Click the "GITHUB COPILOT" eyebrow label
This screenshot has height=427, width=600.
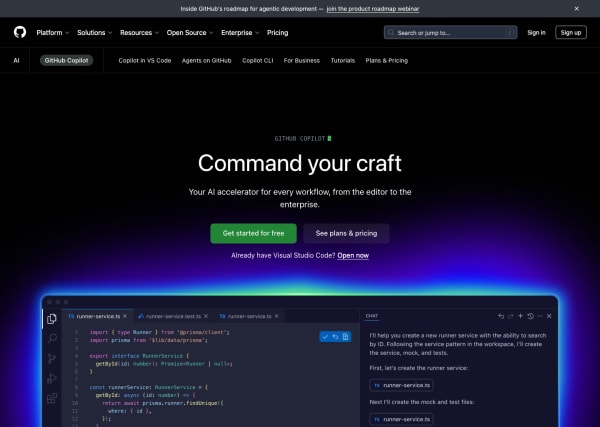click(300, 139)
